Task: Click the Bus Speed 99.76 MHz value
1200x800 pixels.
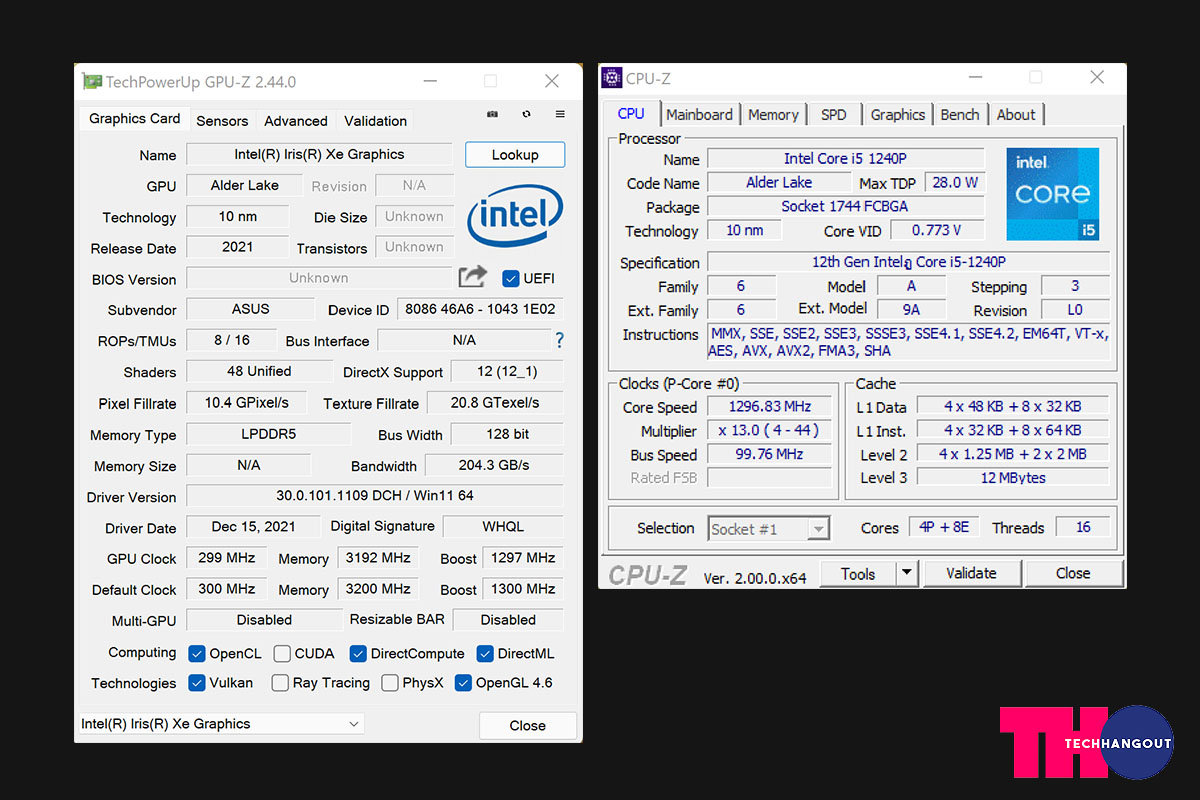Action: (x=769, y=454)
